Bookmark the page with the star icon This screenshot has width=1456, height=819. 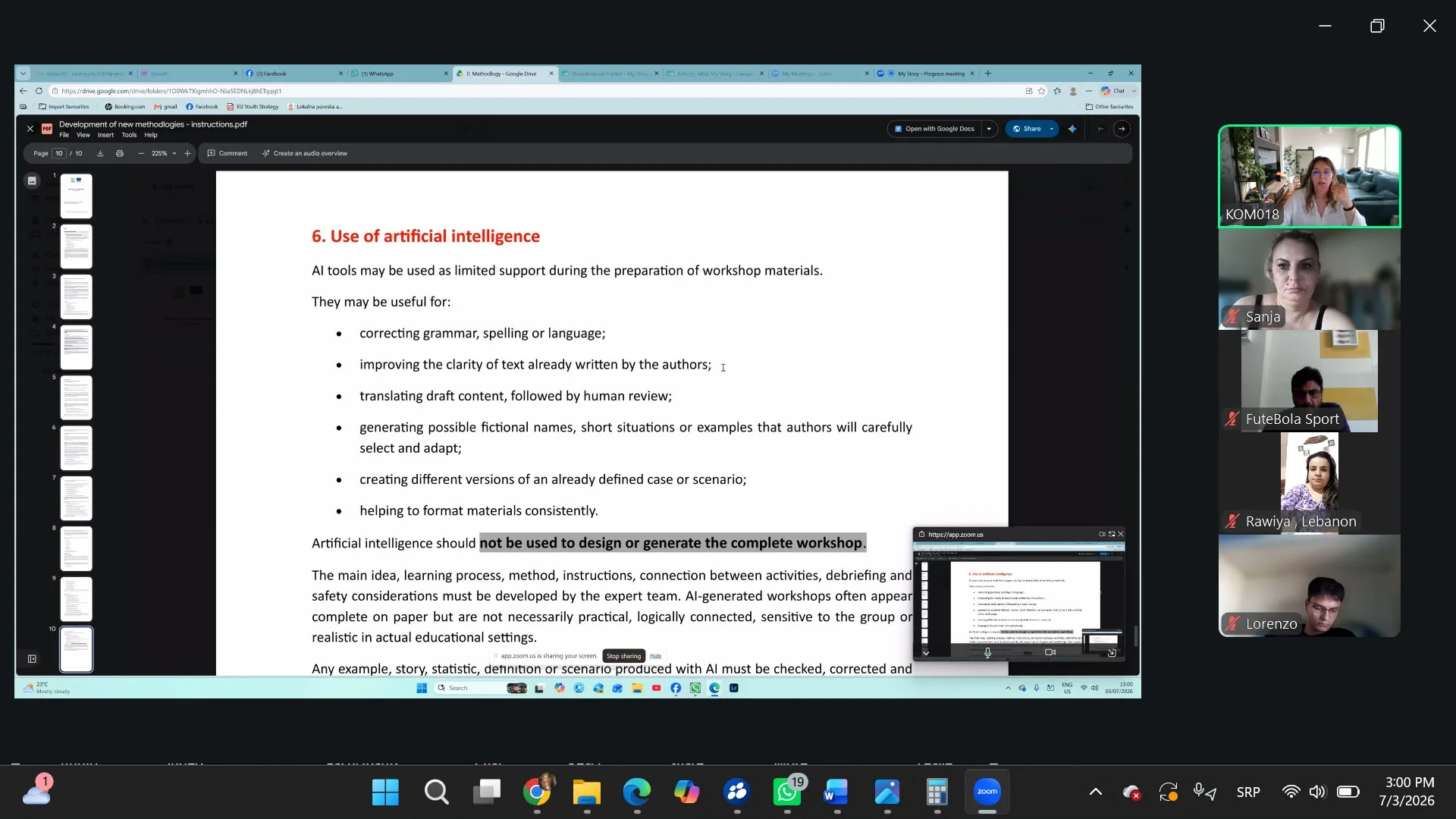(x=1041, y=91)
